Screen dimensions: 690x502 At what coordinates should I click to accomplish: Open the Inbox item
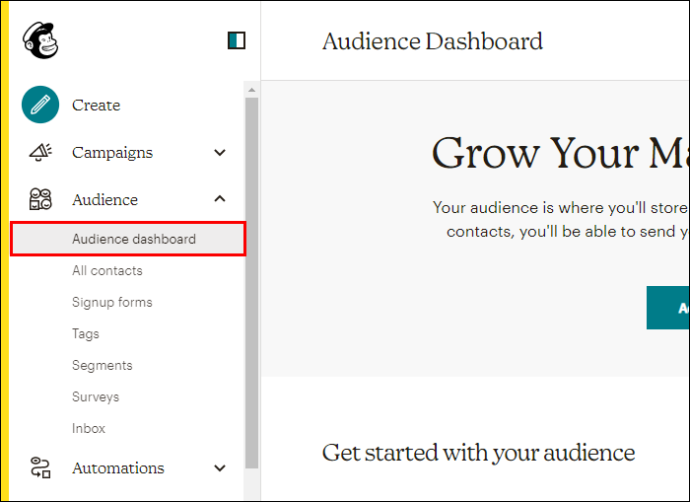[88, 429]
